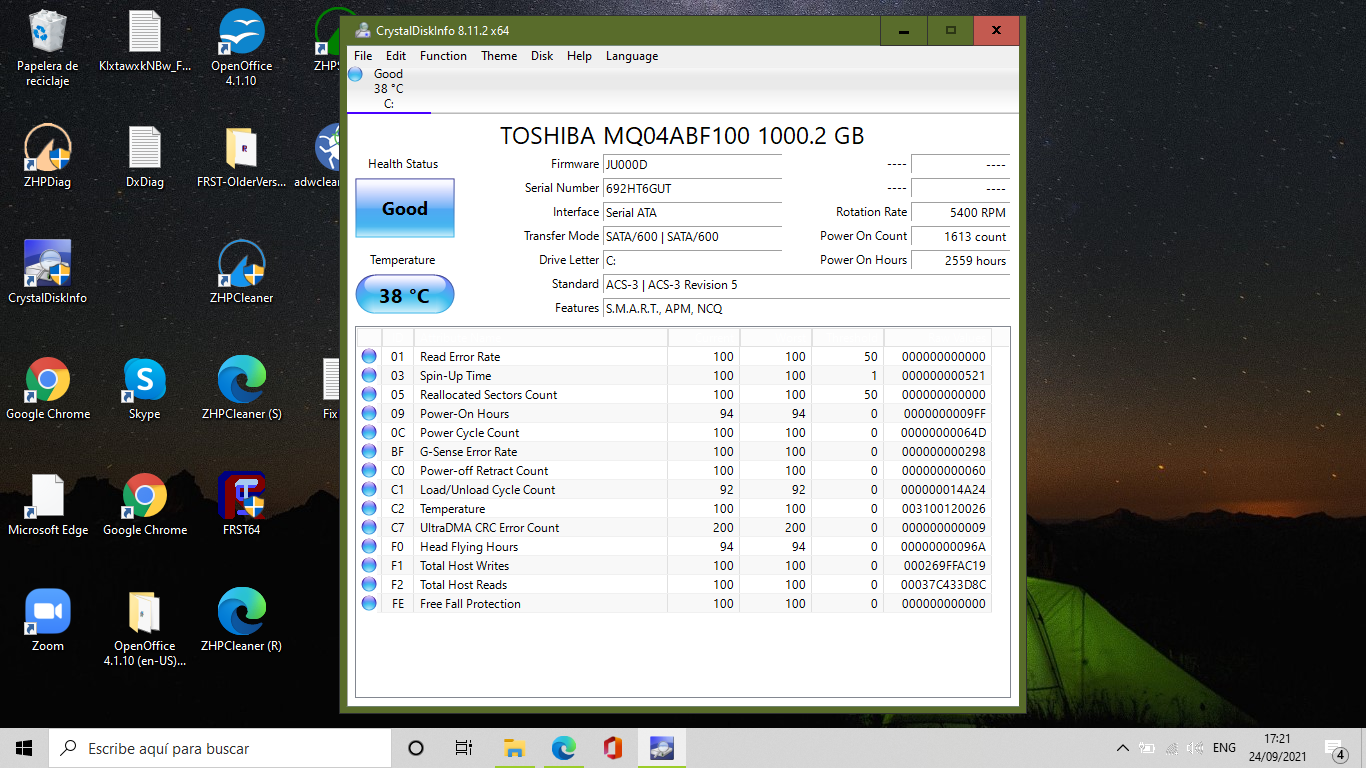The width and height of the screenshot is (1366, 768).
Task: Click the status orb for Read Error Rate
Action: 369,356
